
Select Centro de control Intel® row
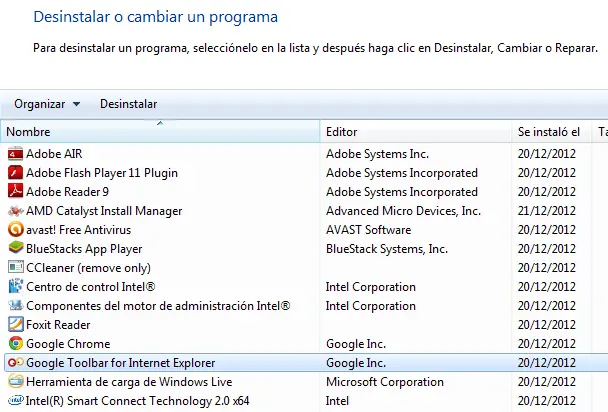[x=88, y=287]
